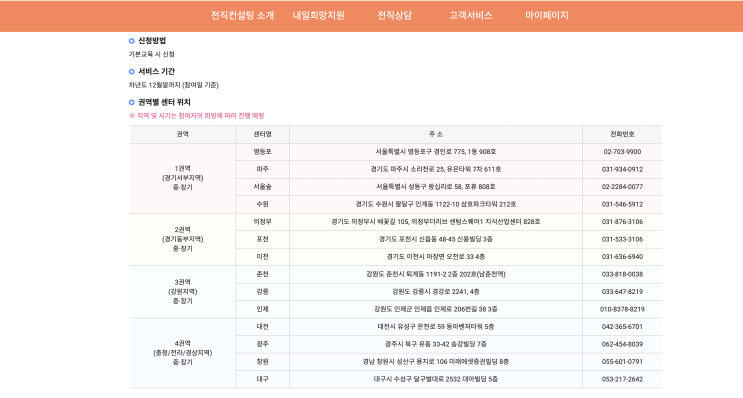Click the 파주 center name

pyautogui.click(x=263, y=170)
